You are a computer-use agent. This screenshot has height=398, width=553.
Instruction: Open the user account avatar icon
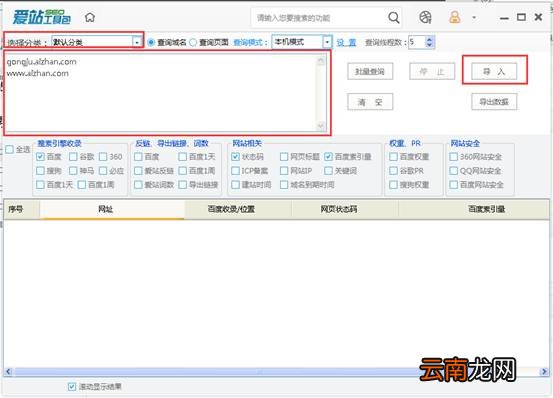coord(455,17)
